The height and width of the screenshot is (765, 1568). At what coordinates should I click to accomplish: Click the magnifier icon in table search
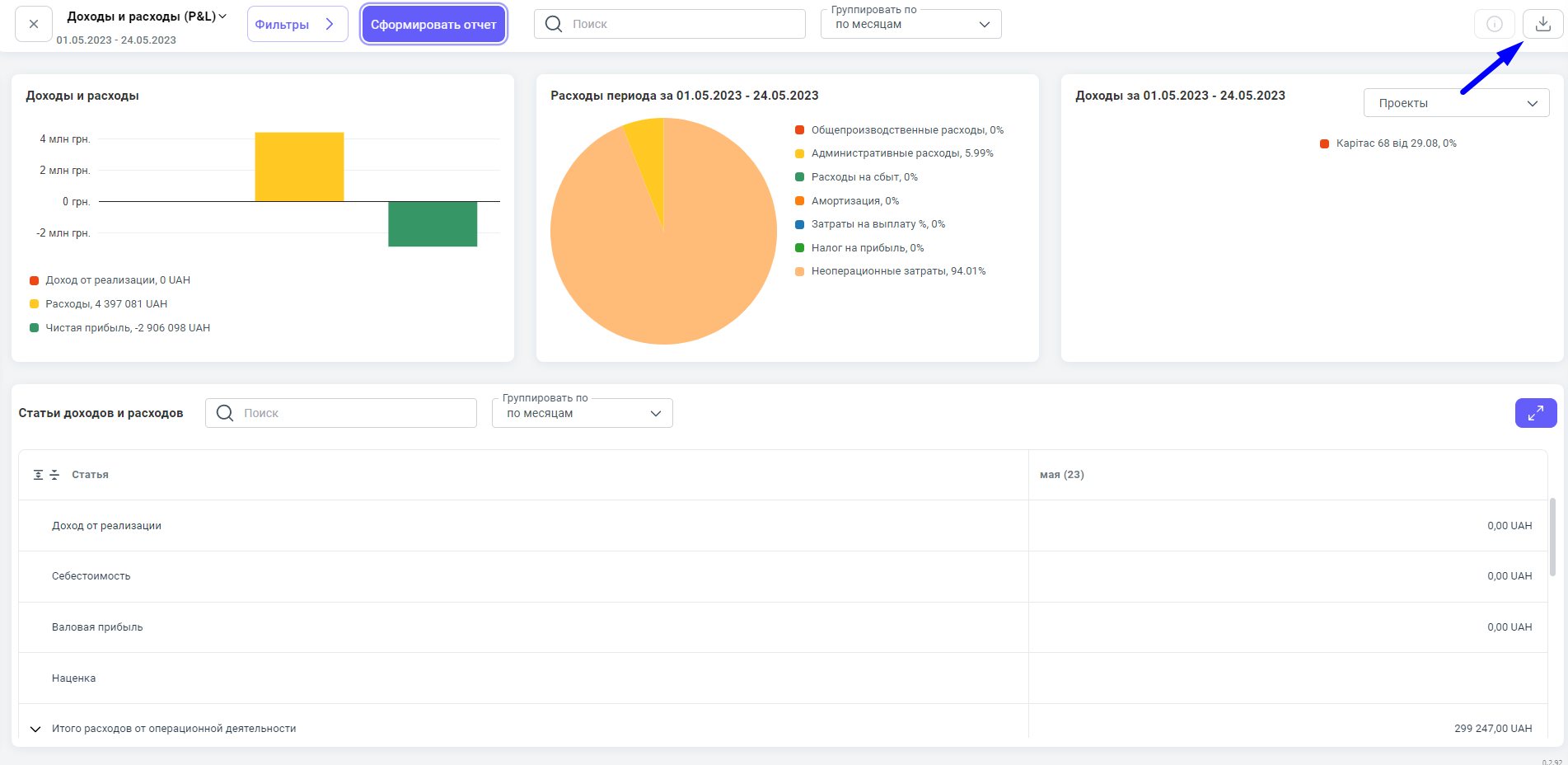pyautogui.click(x=225, y=413)
